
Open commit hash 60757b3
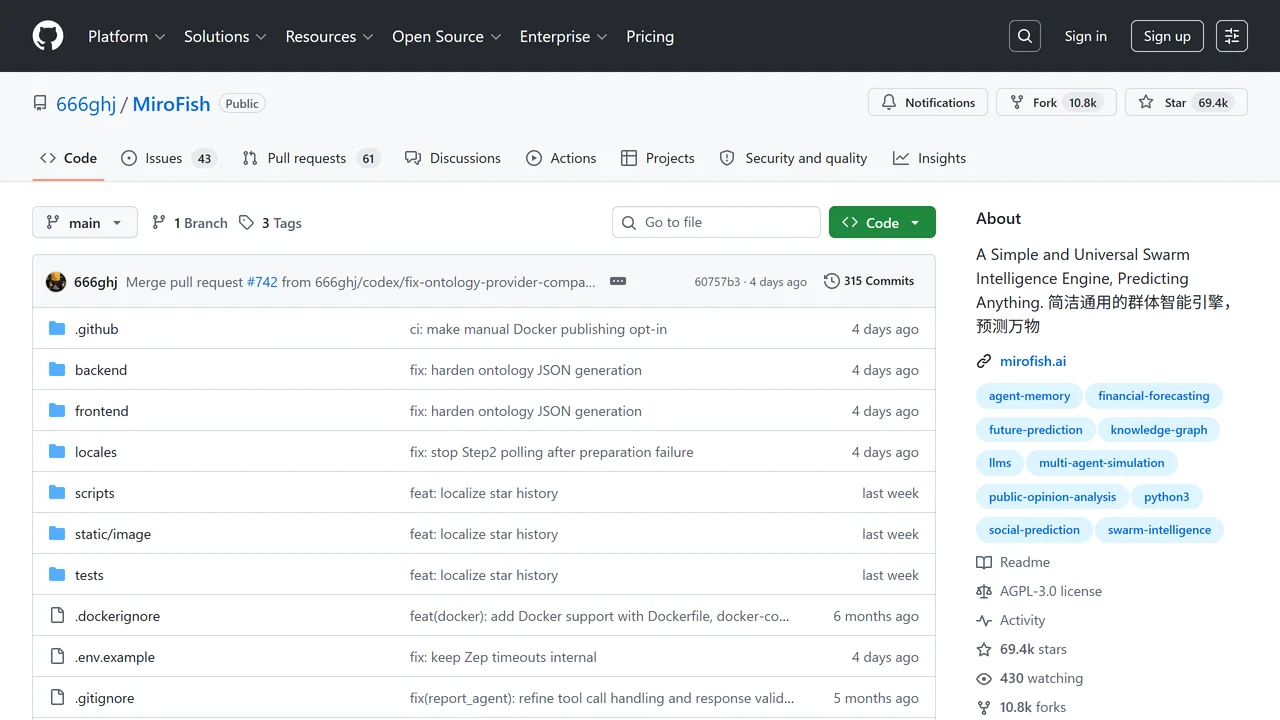pyautogui.click(x=717, y=282)
